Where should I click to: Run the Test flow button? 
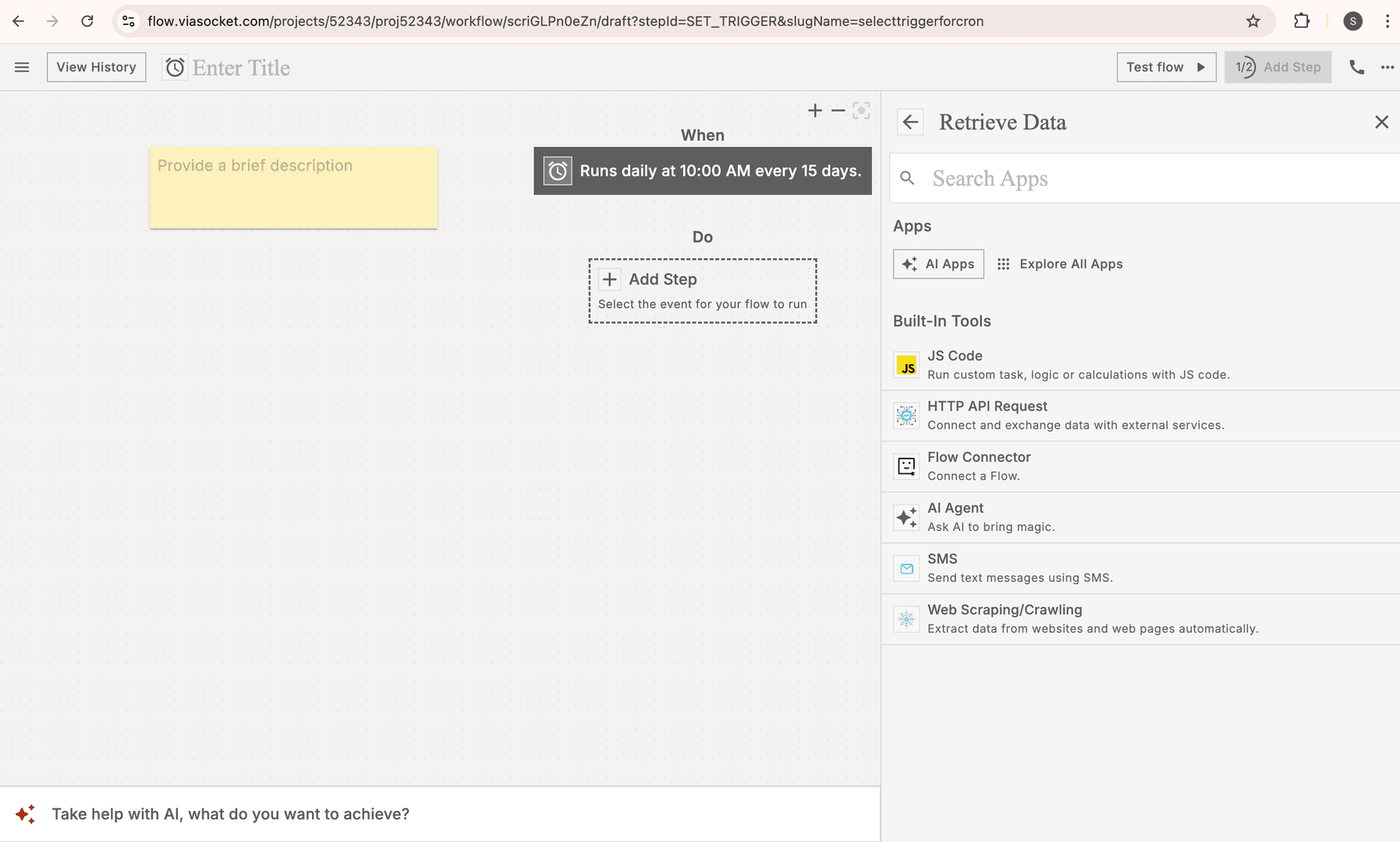(1166, 68)
